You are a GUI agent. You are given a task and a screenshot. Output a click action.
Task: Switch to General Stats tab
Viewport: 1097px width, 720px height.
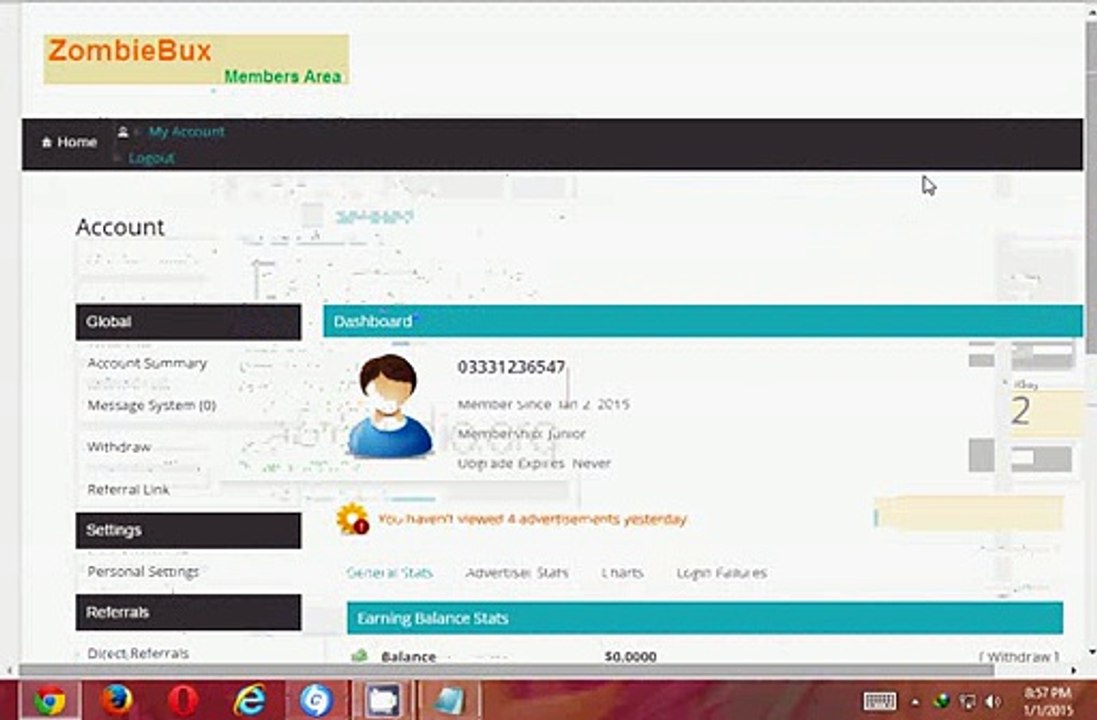coord(390,573)
